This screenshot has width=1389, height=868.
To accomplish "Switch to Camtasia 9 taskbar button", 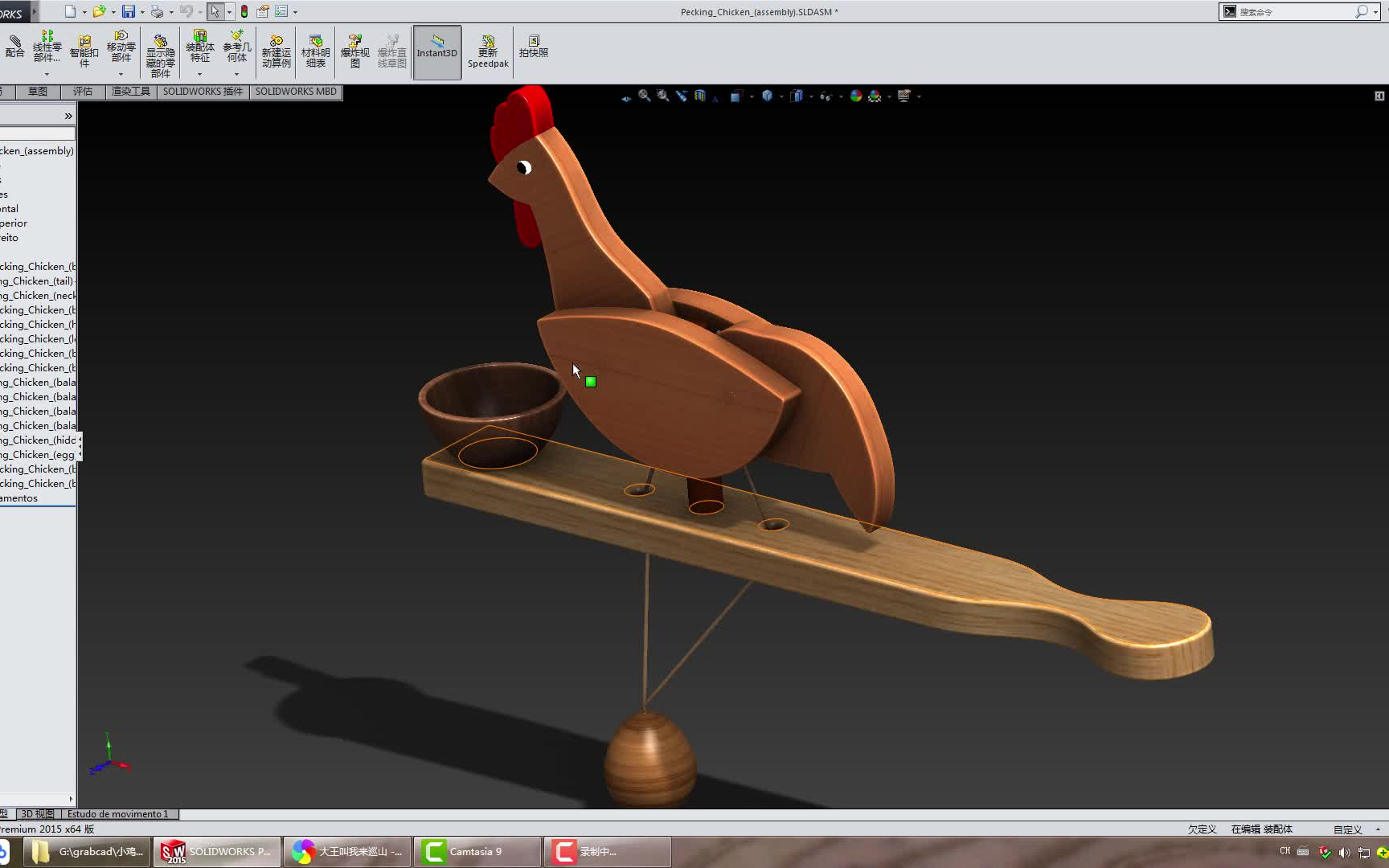I will (477, 852).
